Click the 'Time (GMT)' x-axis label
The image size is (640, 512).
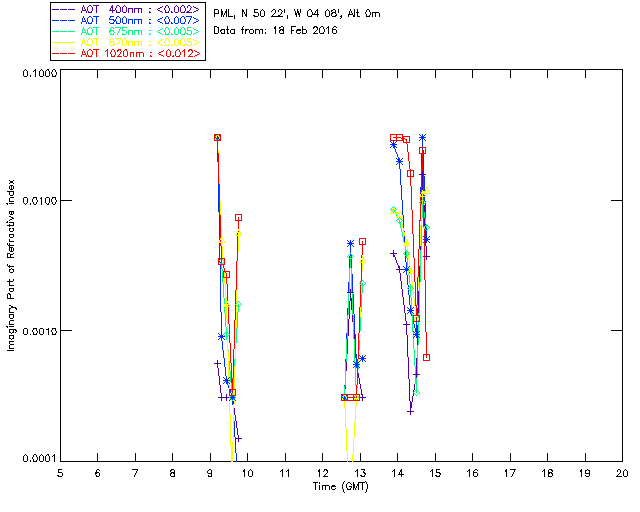pos(341,487)
